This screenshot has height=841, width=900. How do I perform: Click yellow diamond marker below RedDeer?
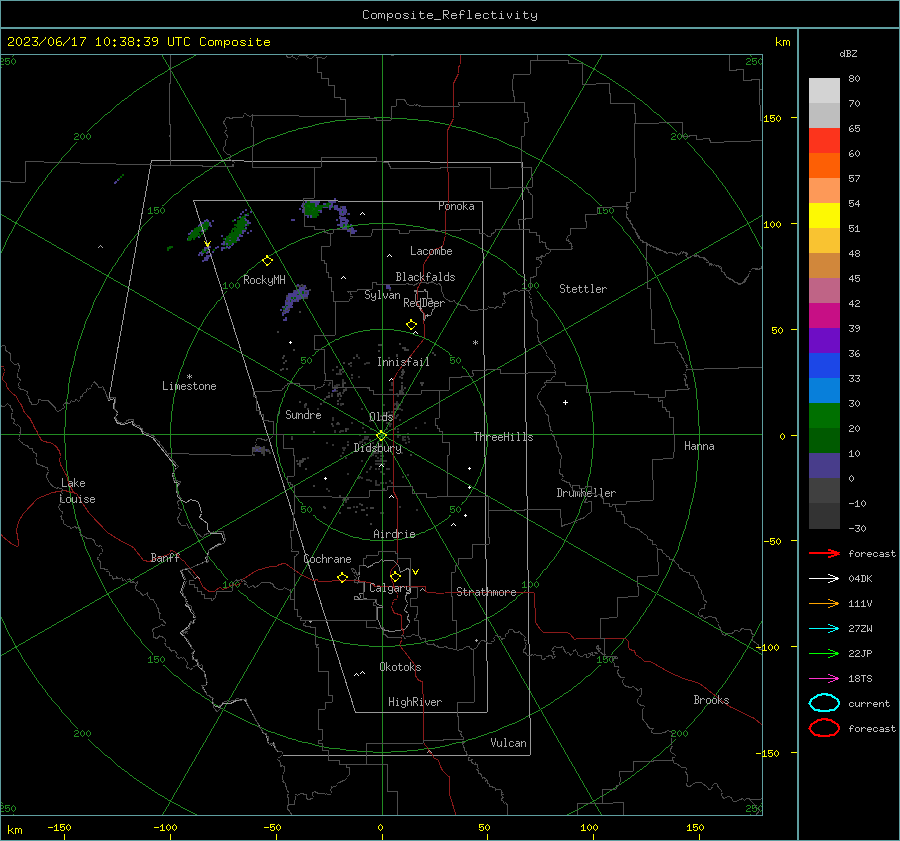[411, 325]
